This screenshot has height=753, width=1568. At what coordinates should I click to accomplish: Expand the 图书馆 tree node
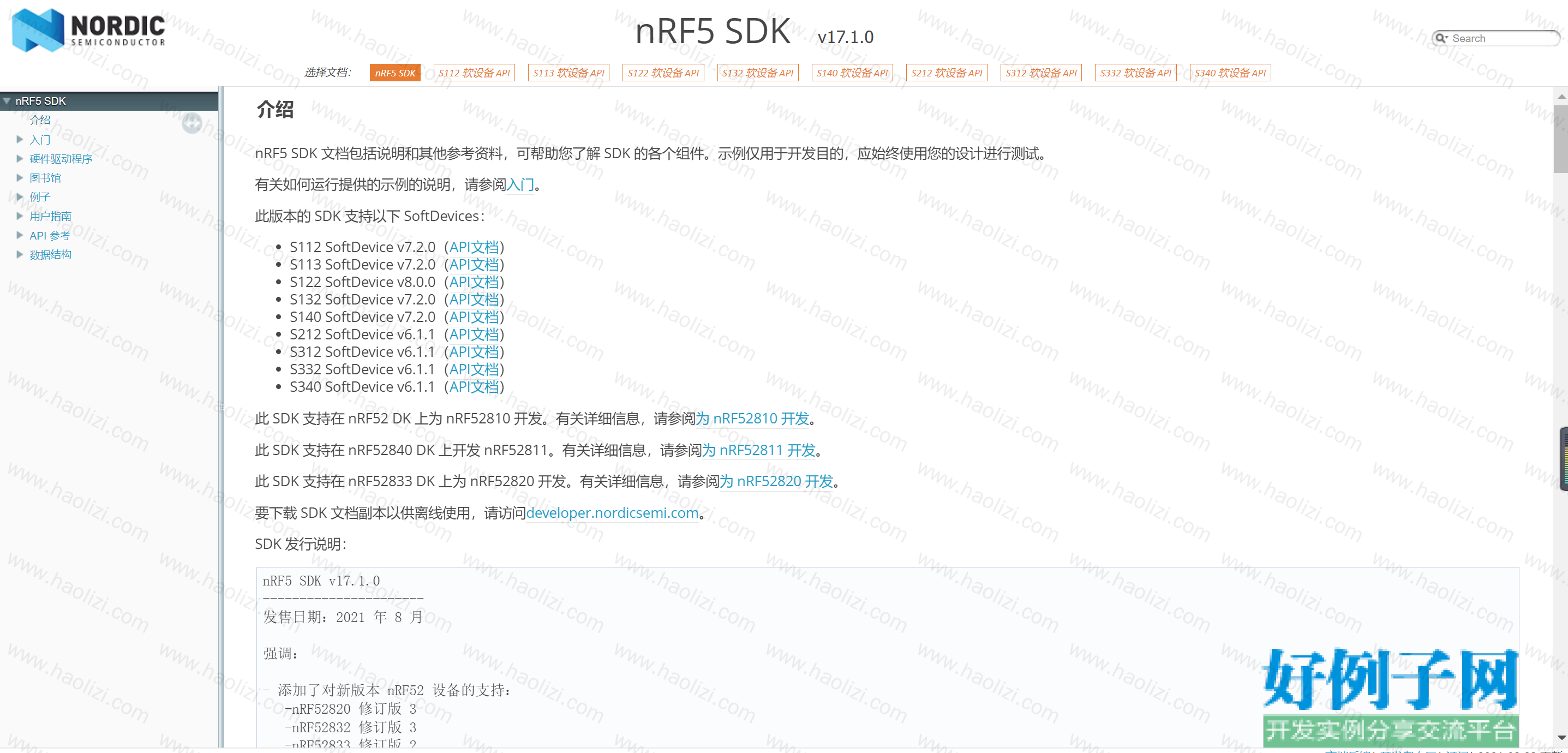coord(20,178)
